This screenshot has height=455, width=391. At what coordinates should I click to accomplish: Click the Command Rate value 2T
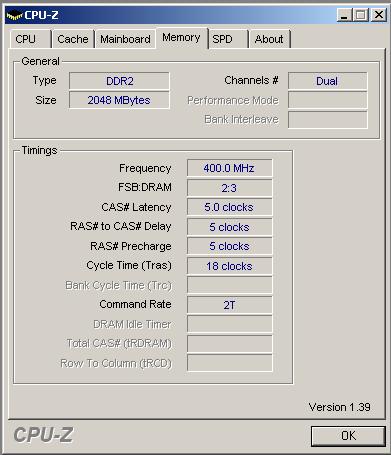click(x=230, y=305)
